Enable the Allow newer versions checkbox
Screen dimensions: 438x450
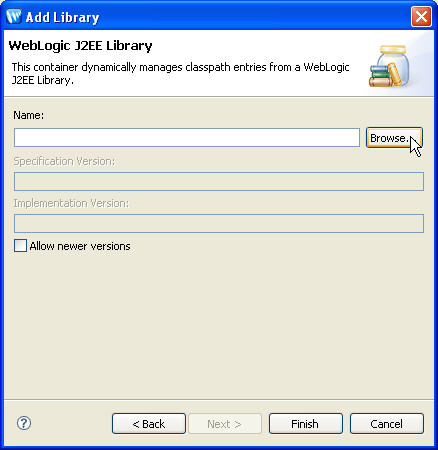pos(20,246)
